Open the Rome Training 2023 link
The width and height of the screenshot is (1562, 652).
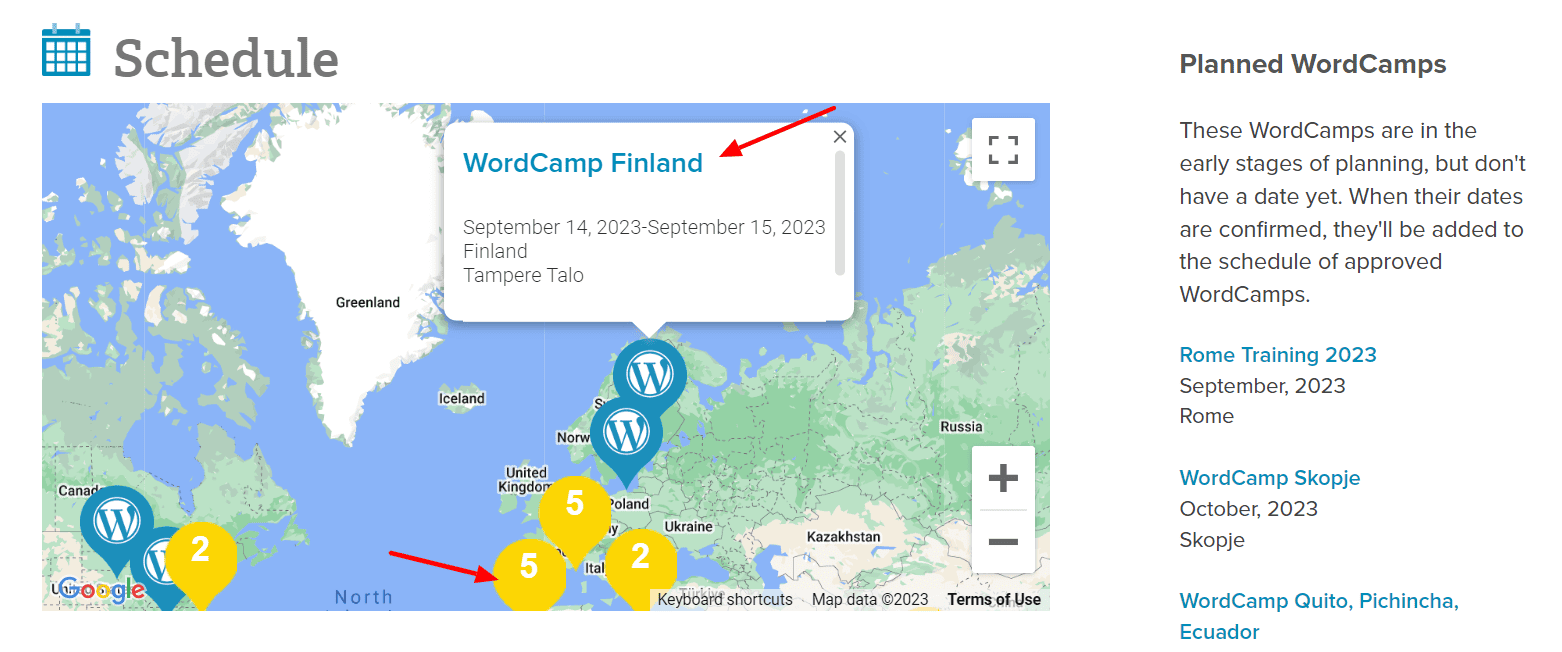(x=1278, y=355)
